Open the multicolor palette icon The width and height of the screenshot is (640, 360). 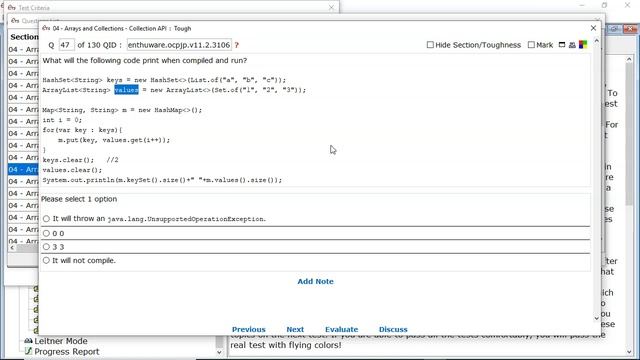click(583, 45)
